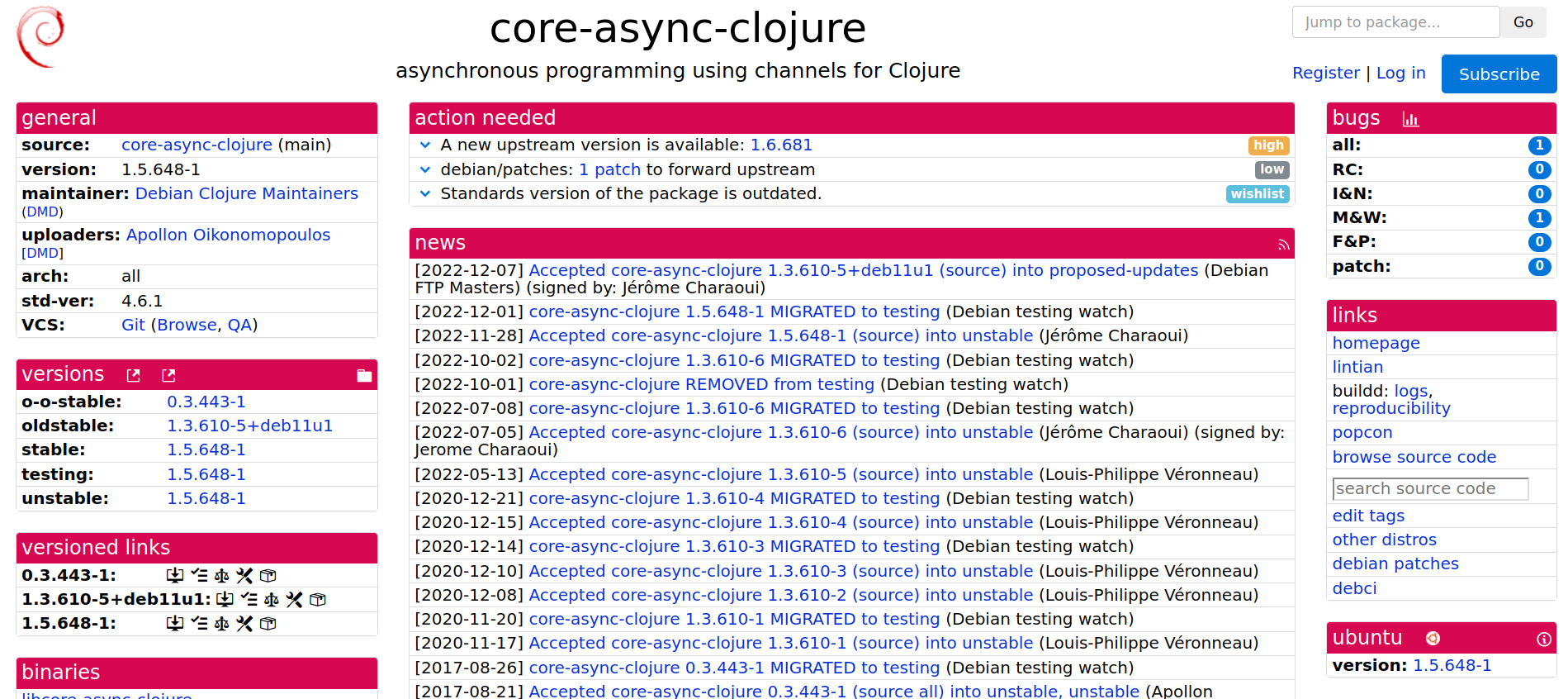This screenshot has height=699, width=1568.
Task: Open the unstable version 1.5.648-1 link
Action: [x=206, y=499]
